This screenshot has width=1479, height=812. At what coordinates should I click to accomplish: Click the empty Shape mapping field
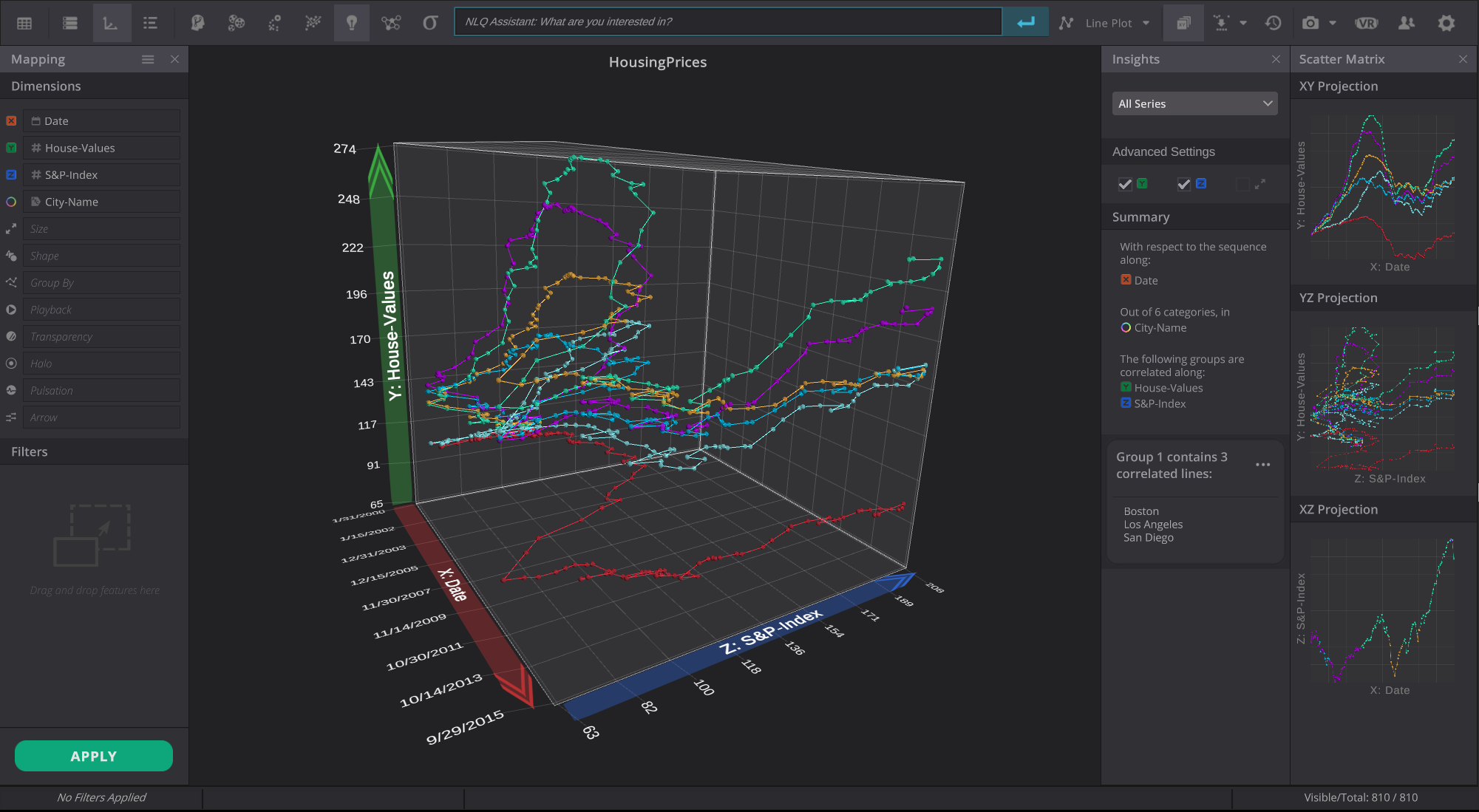pyautogui.click(x=101, y=256)
